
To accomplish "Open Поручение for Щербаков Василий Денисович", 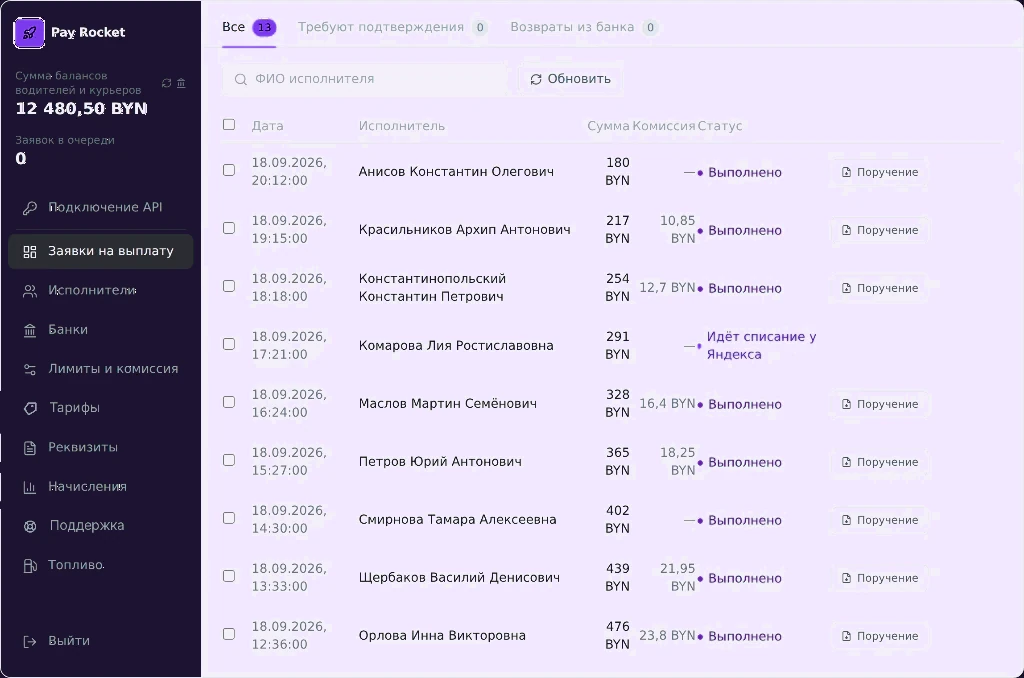I will click(880, 579).
